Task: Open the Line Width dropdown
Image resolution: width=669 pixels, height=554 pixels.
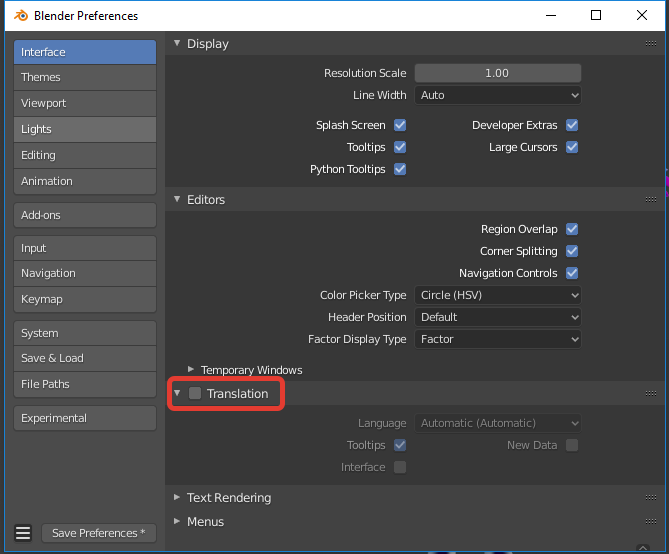Action: 497,95
